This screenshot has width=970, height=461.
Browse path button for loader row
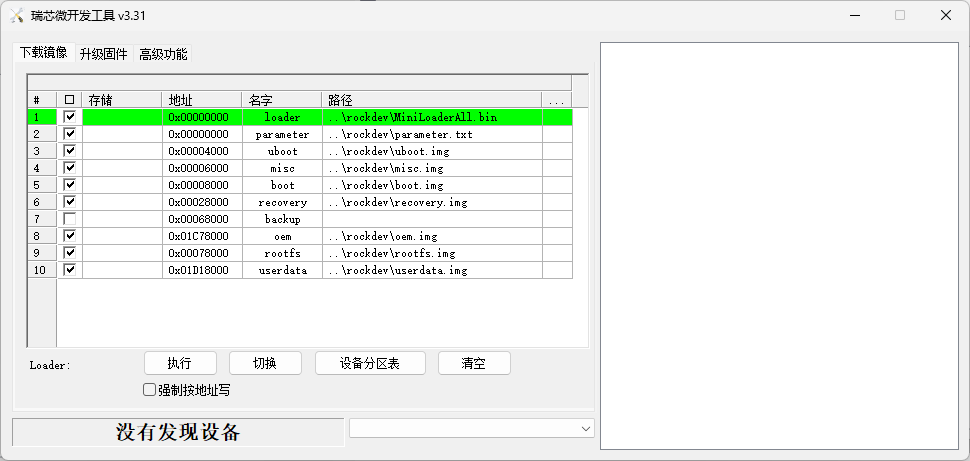tap(557, 117)
